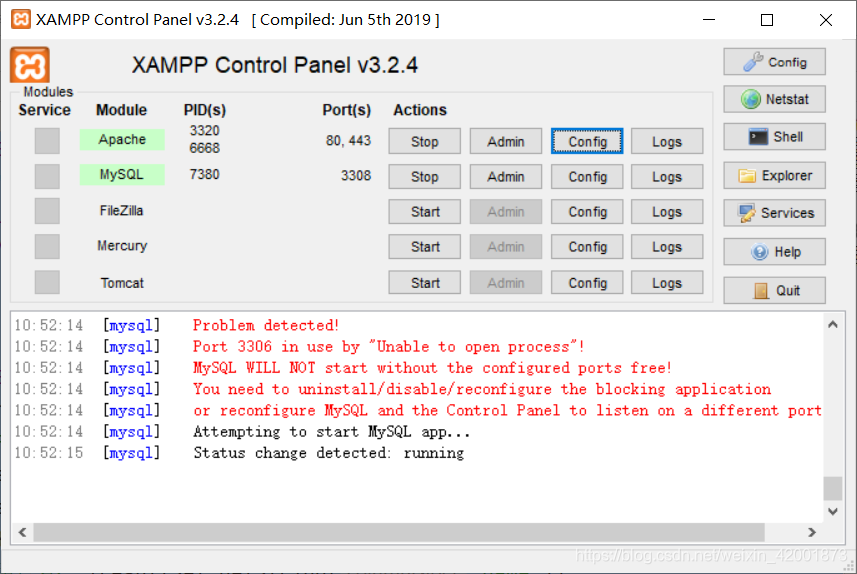Click the log scroll down arrow
This screenshot has width=857, height=574.
point(832,512)
